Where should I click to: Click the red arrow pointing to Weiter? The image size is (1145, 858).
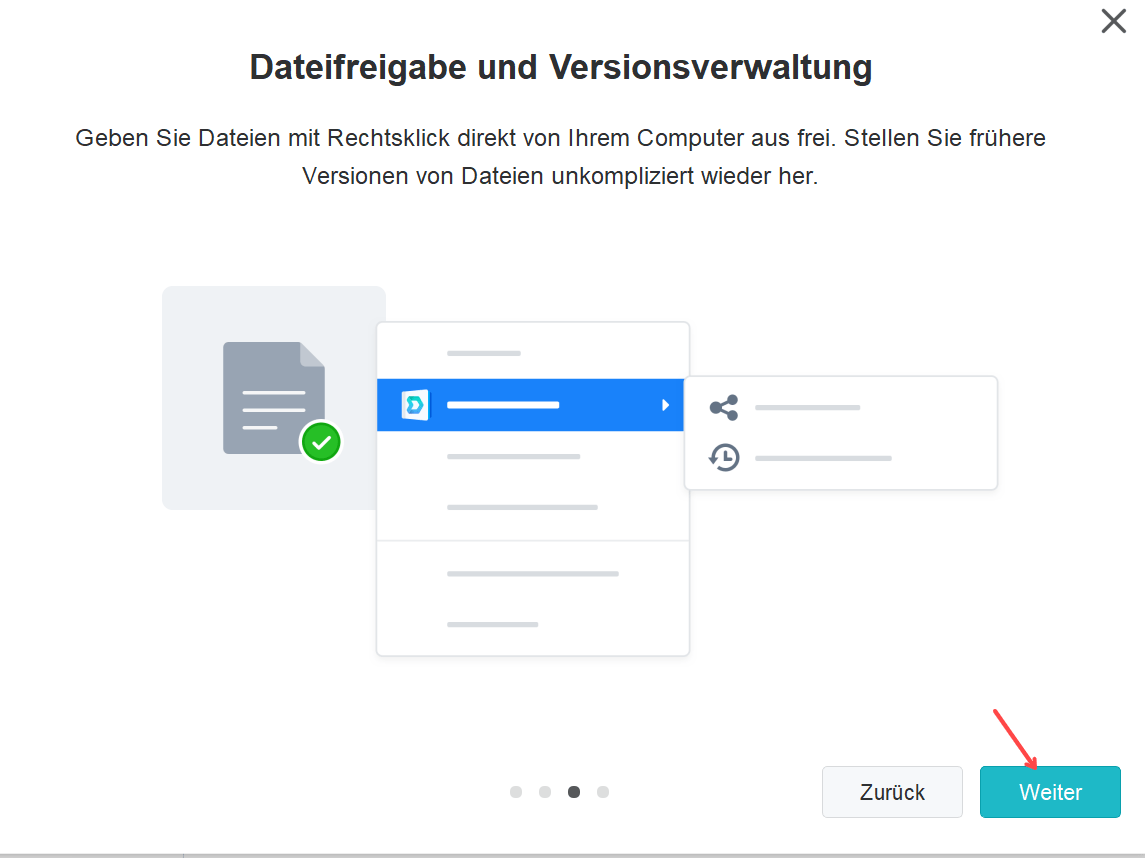[x=1016, y=738]
